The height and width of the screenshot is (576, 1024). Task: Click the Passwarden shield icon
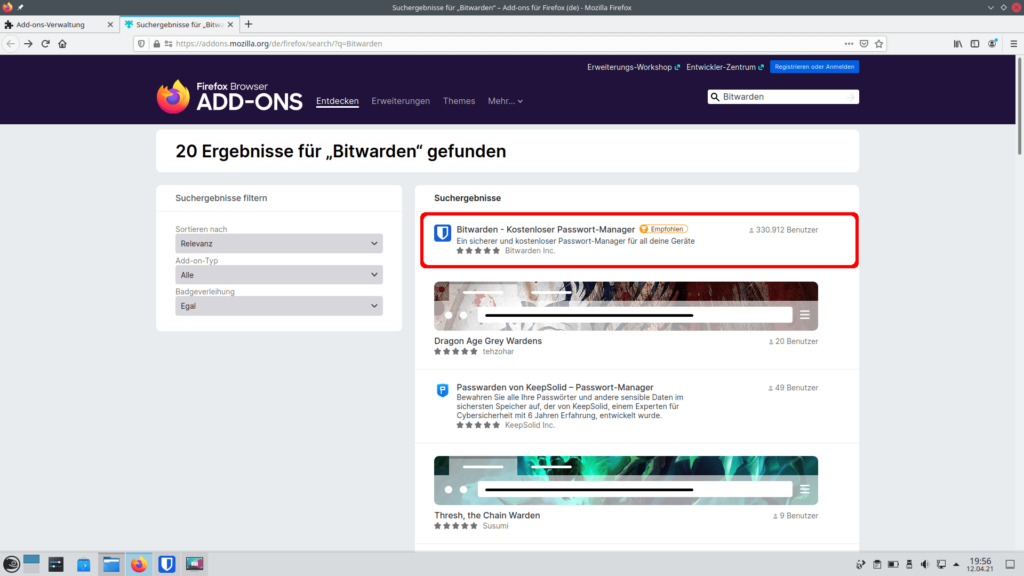442,391
